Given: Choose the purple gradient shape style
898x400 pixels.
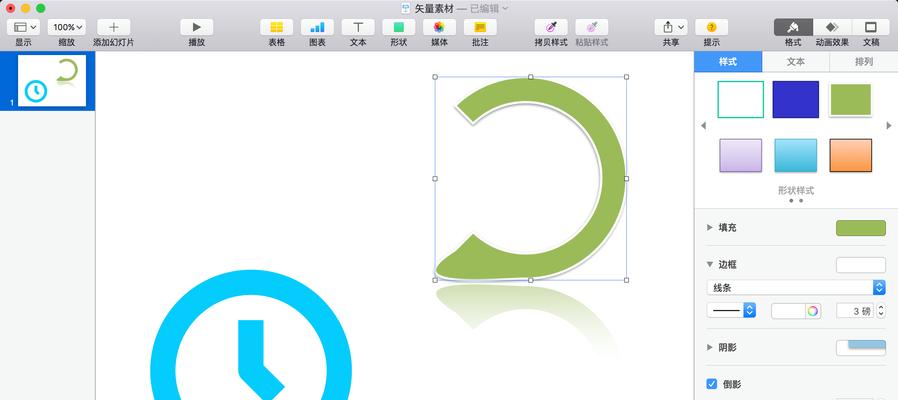Looking at the screenshot, I should pyautogui.click(x=741, y=155).
